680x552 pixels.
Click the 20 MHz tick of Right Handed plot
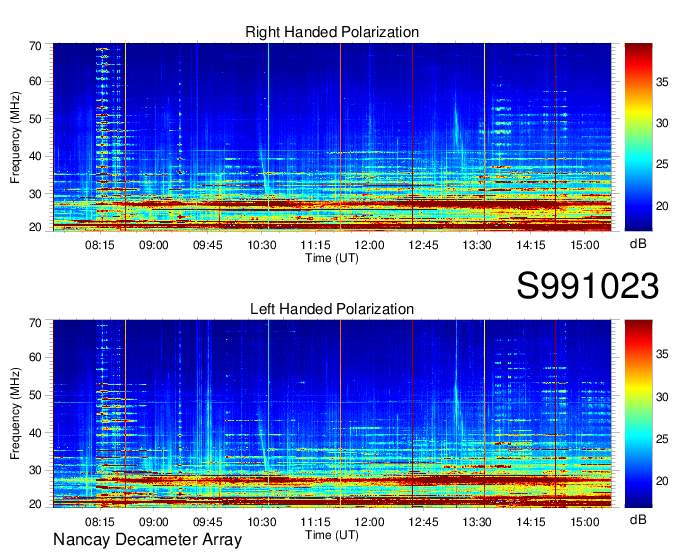click(35, 227)
